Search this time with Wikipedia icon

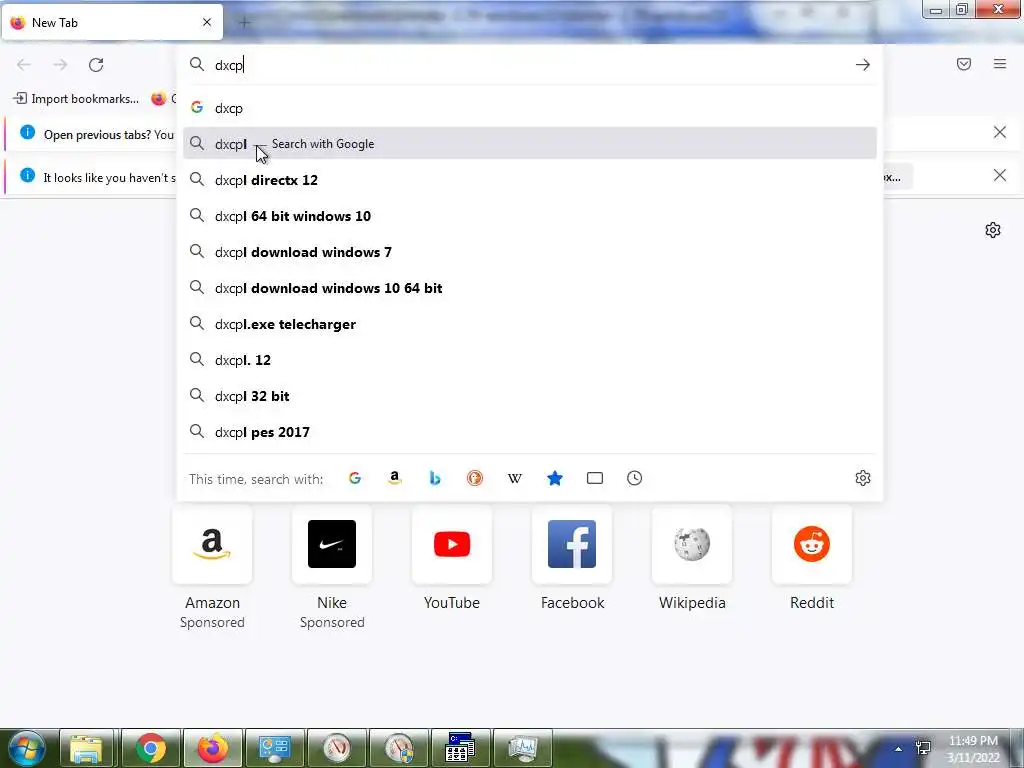point(515,478)
